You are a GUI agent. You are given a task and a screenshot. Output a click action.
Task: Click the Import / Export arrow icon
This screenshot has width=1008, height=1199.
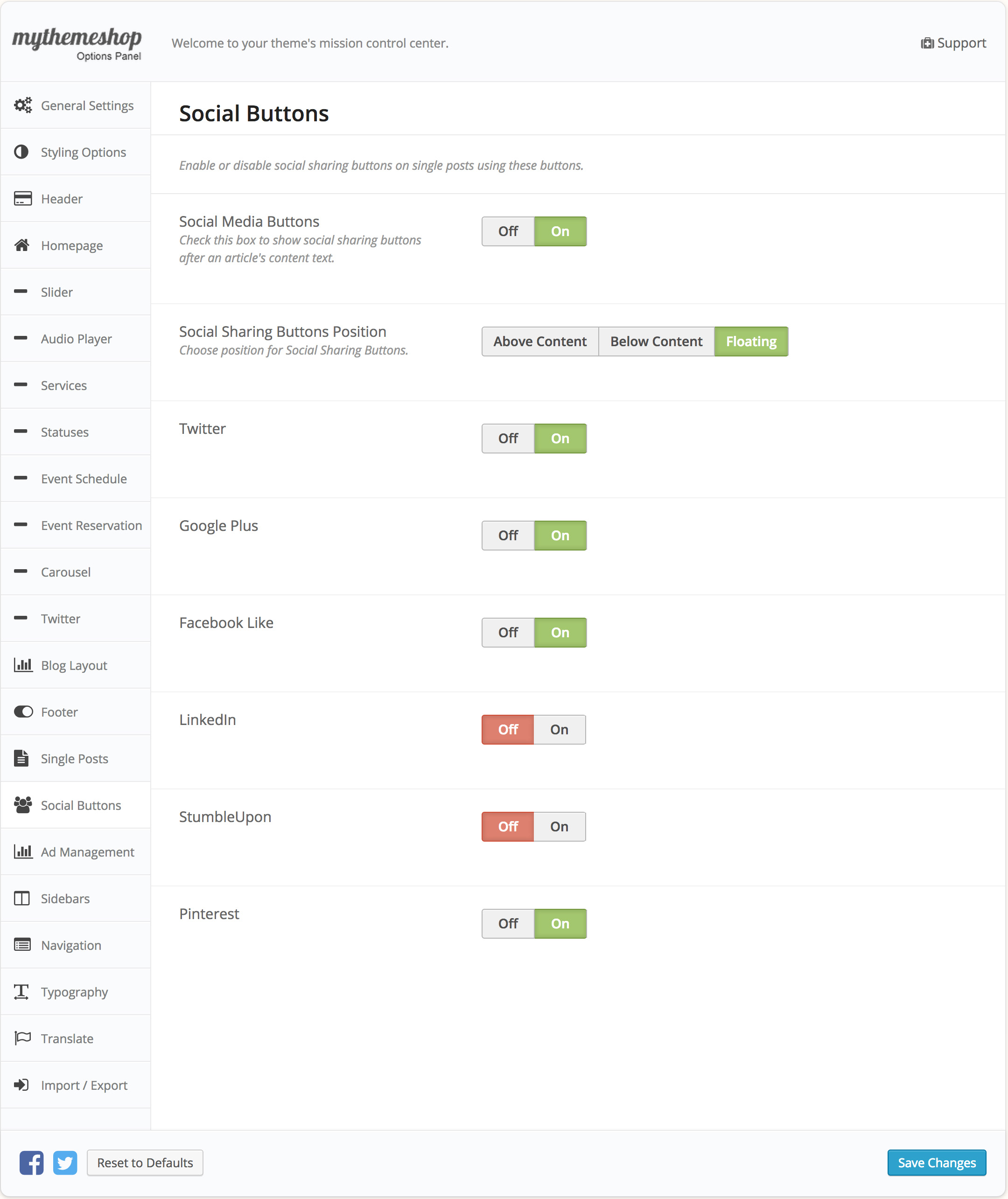[x=22, y=1085]
